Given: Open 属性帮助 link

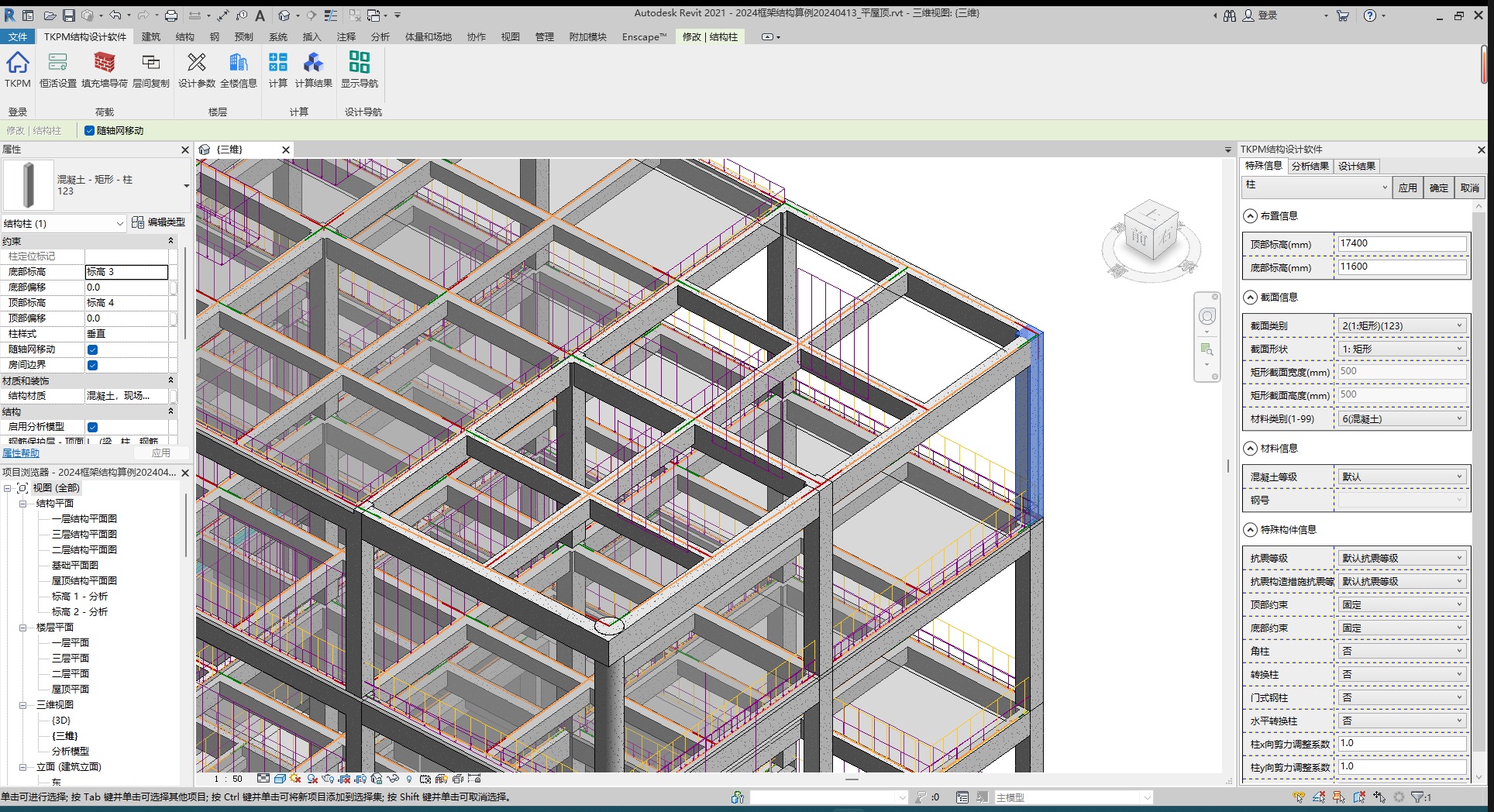Looking at the screenshot, I should [21, 453].
